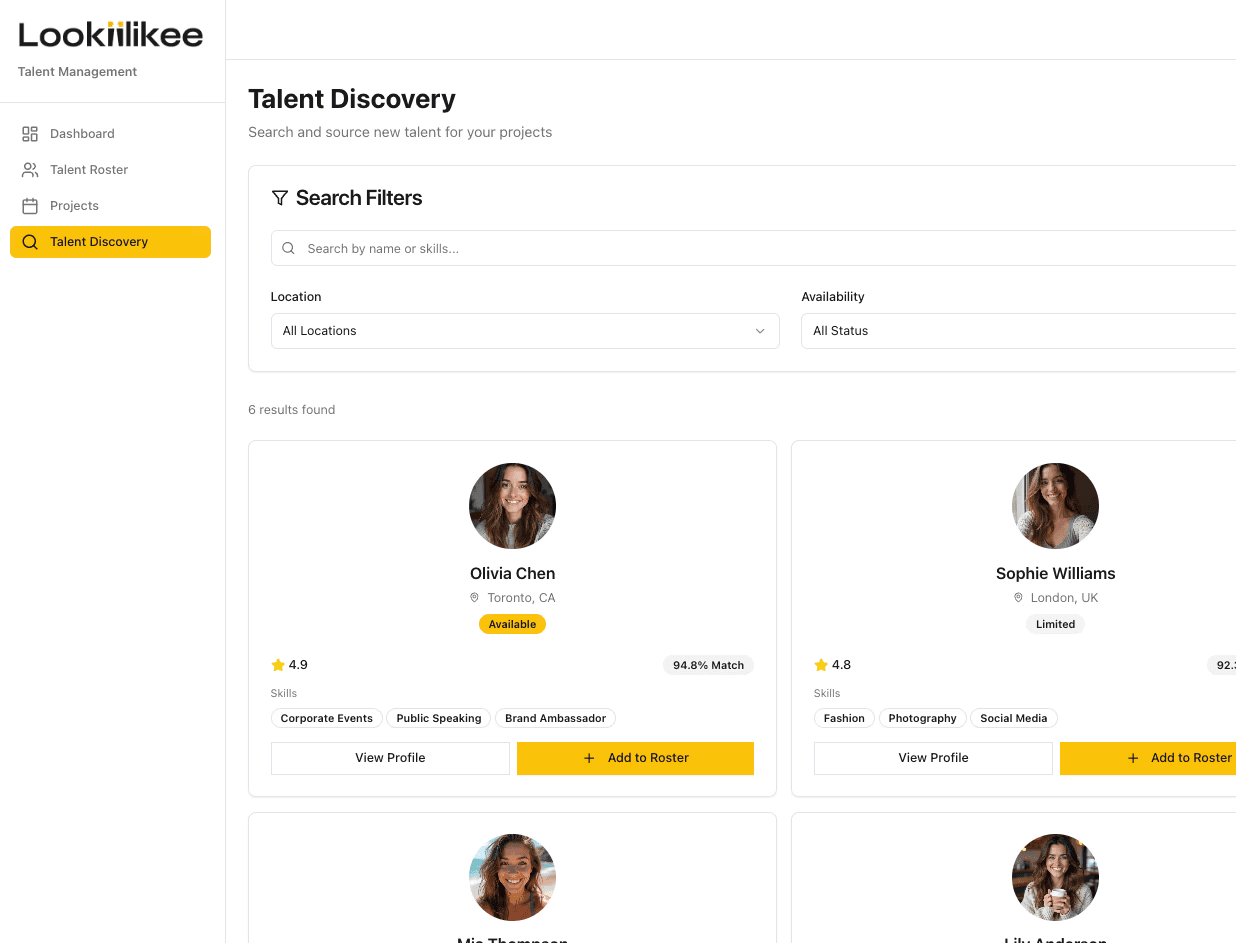
Task: Click the Talent Management subtitle
Action: tap(77, 72)
